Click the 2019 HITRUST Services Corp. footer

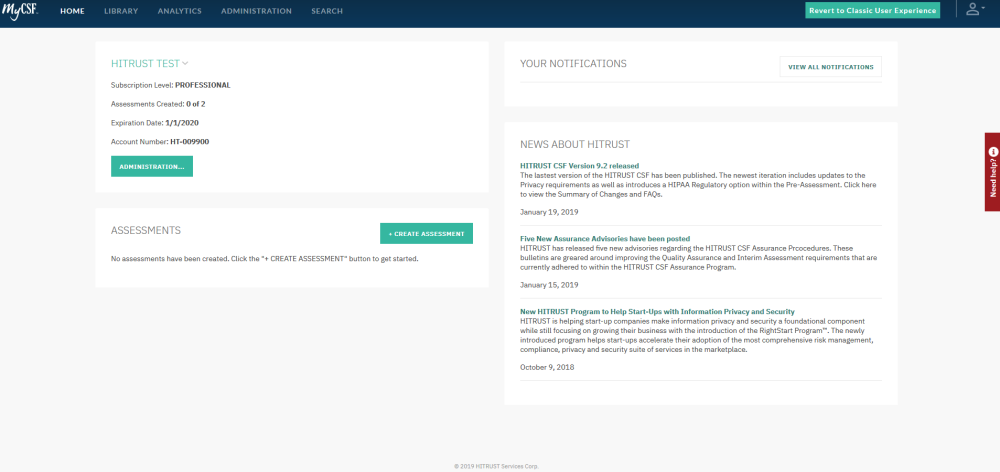click(496, 467)
